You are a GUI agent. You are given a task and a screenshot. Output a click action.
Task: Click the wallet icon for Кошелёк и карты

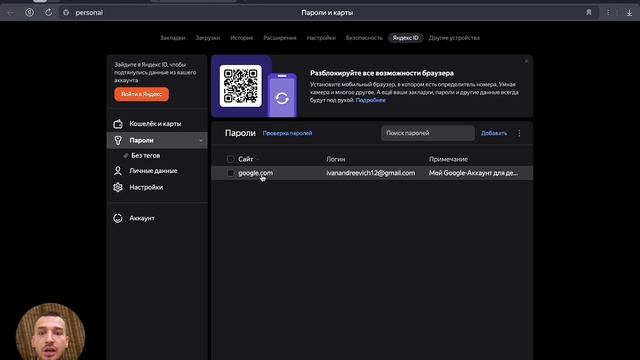click(118, 124)
